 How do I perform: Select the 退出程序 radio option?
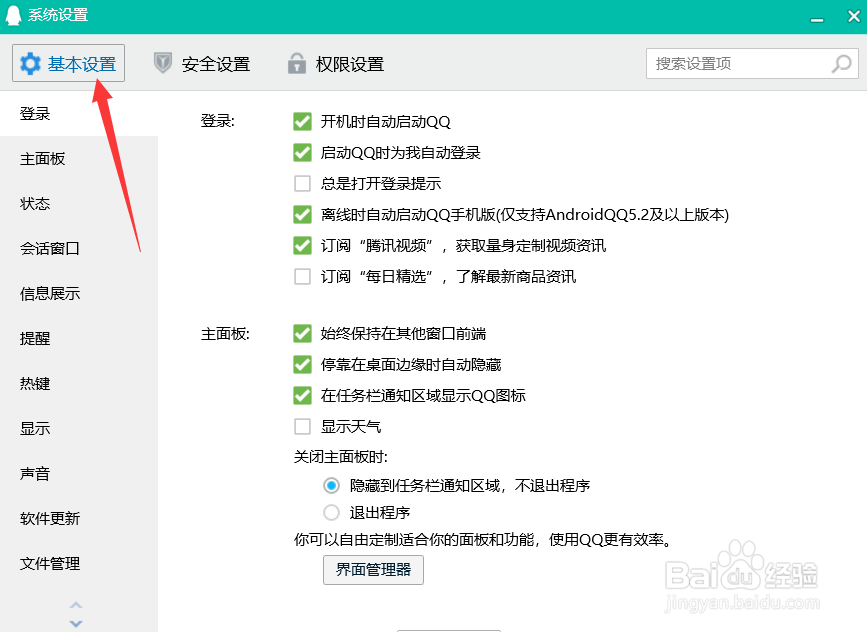point(331,513)
